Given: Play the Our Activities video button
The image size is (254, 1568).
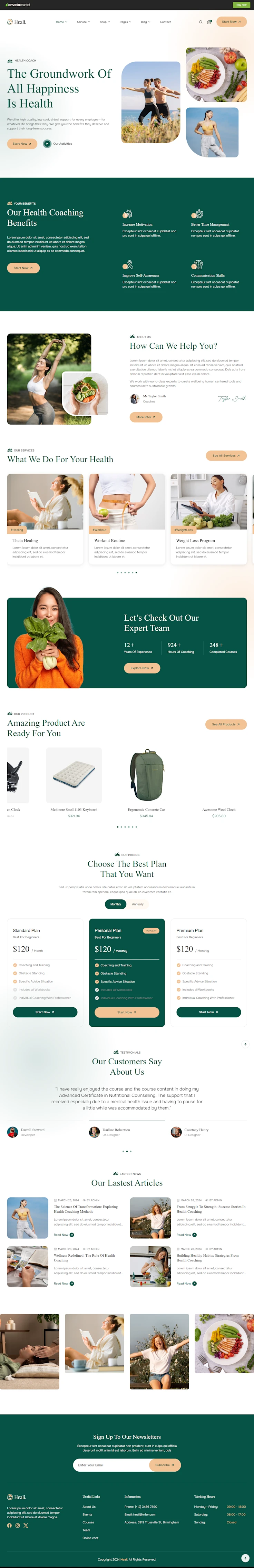Looking at the screenshot, I should pyautogui.click(x=47, y=144).
